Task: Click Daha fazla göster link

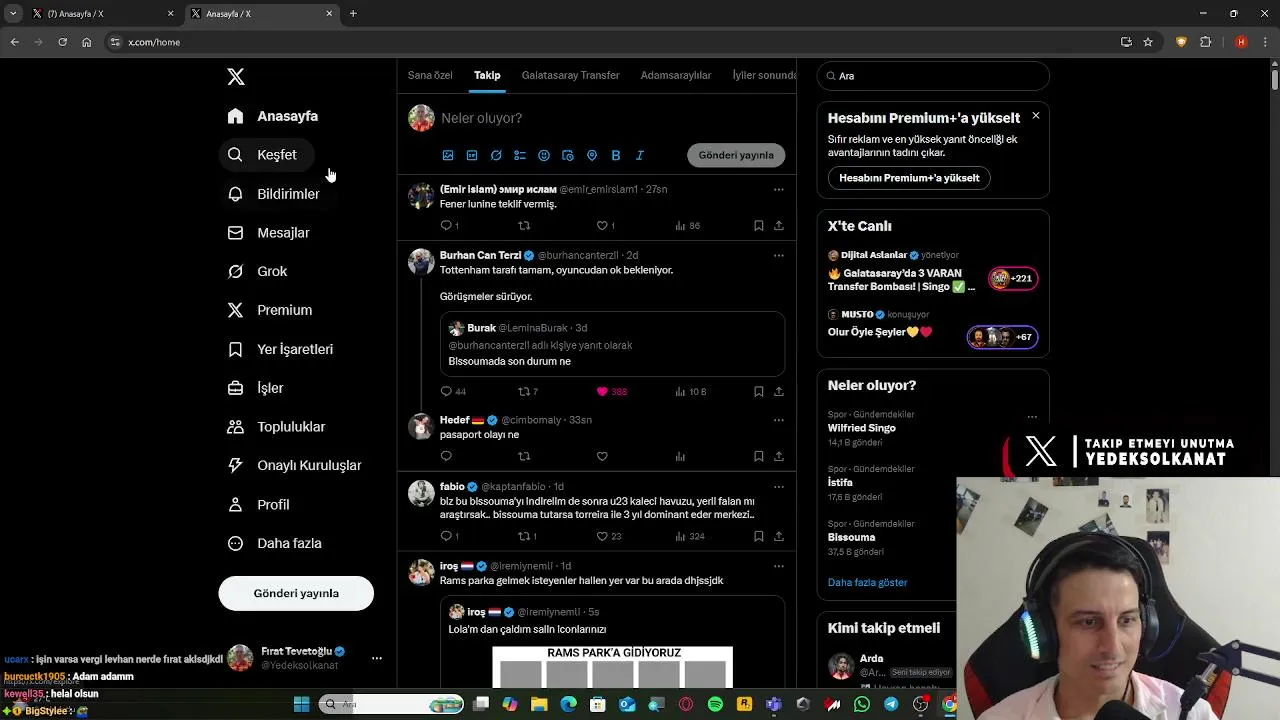Action: [867, 582]
